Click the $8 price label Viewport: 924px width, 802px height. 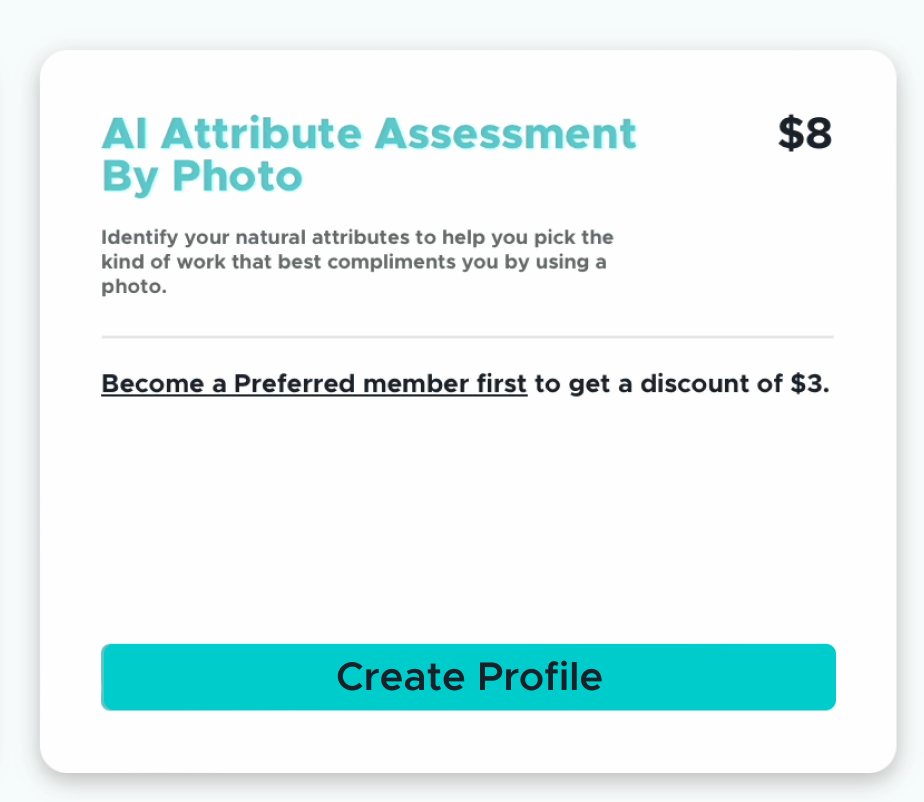pos(805,134)
